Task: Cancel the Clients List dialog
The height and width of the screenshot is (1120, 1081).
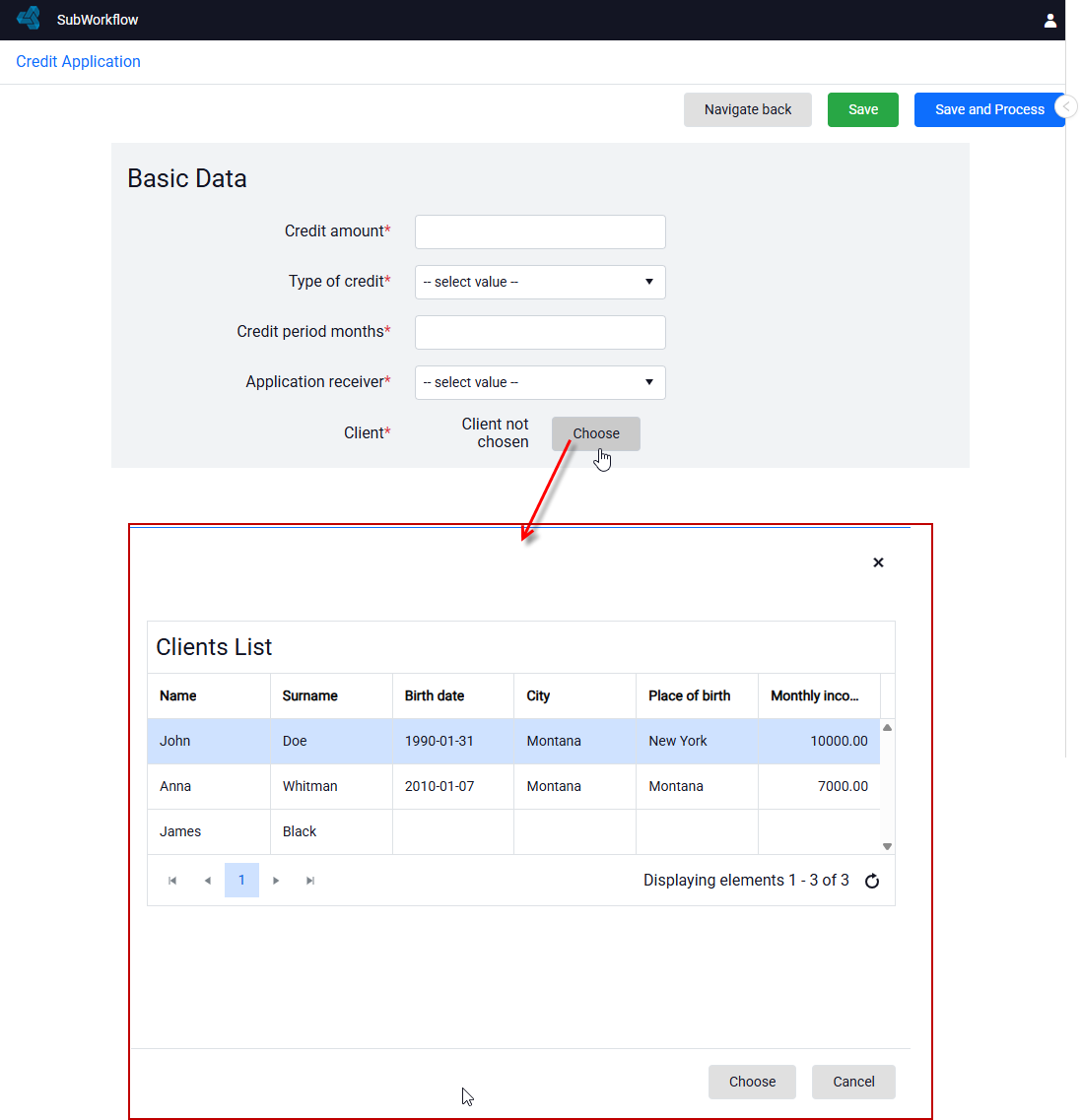Action: pyautogui.click(x=853, y=1082)
